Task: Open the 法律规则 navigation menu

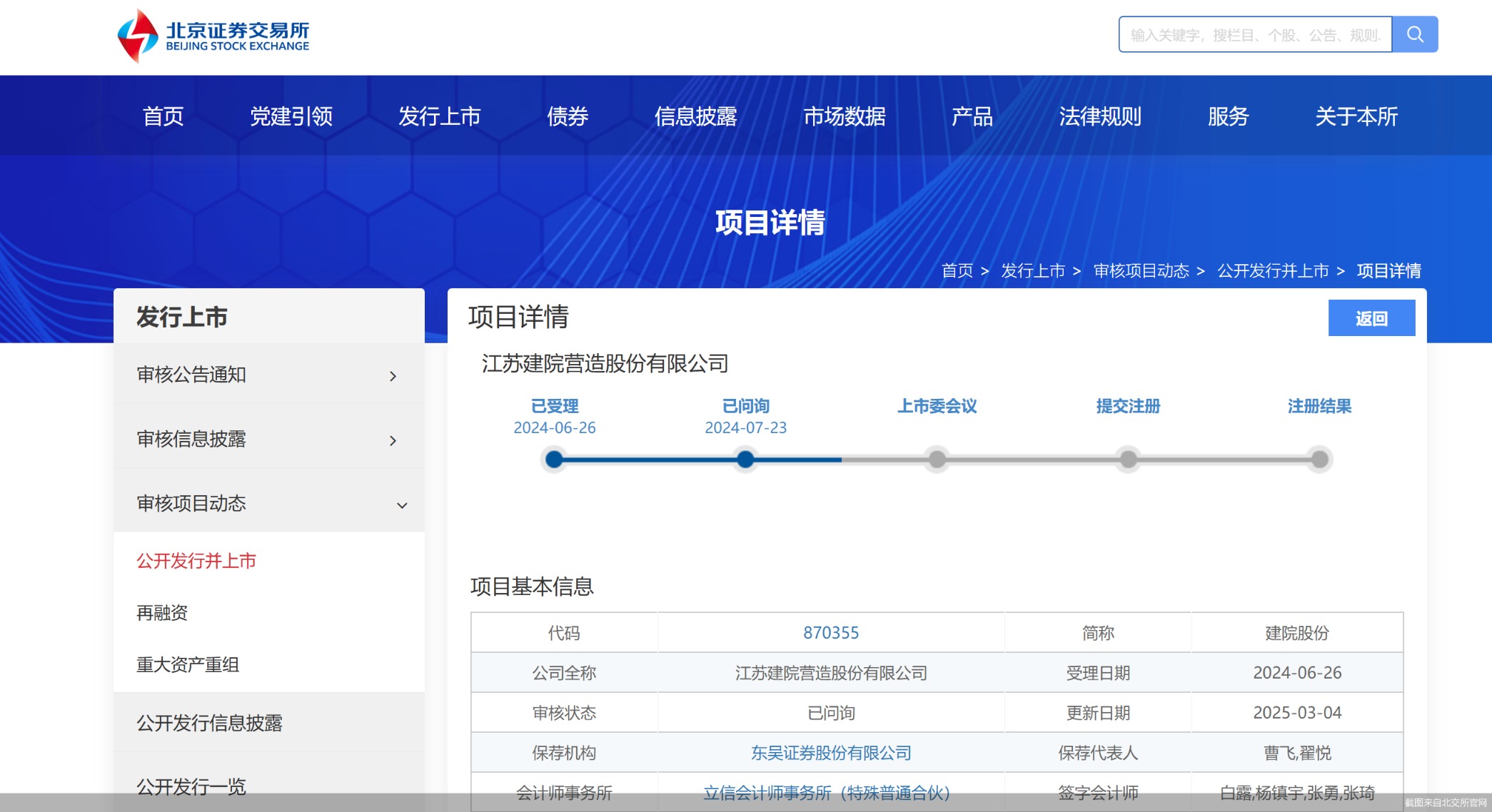Action: point(1100,116)
